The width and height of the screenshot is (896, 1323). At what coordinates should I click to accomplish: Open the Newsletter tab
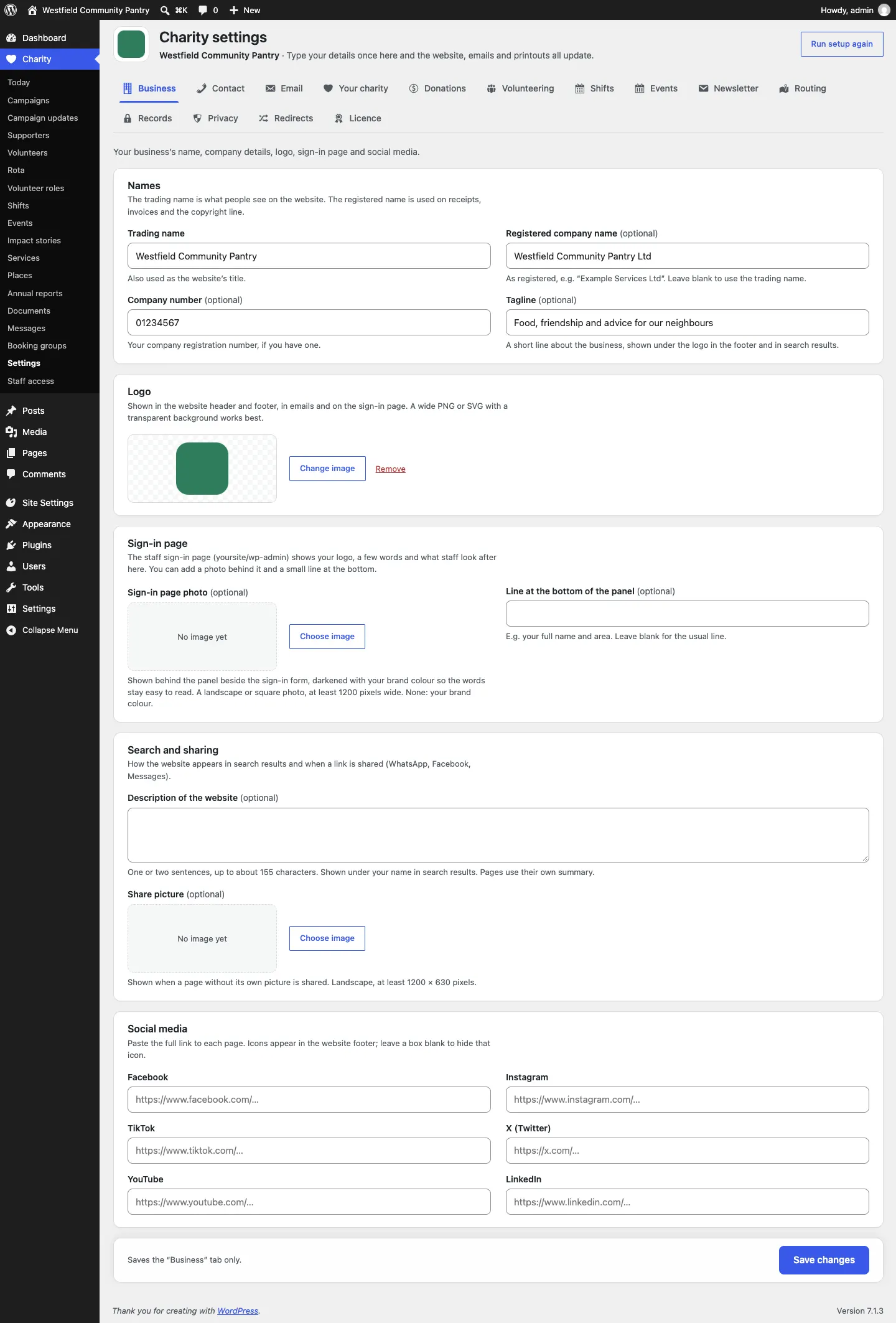[729, 88]
